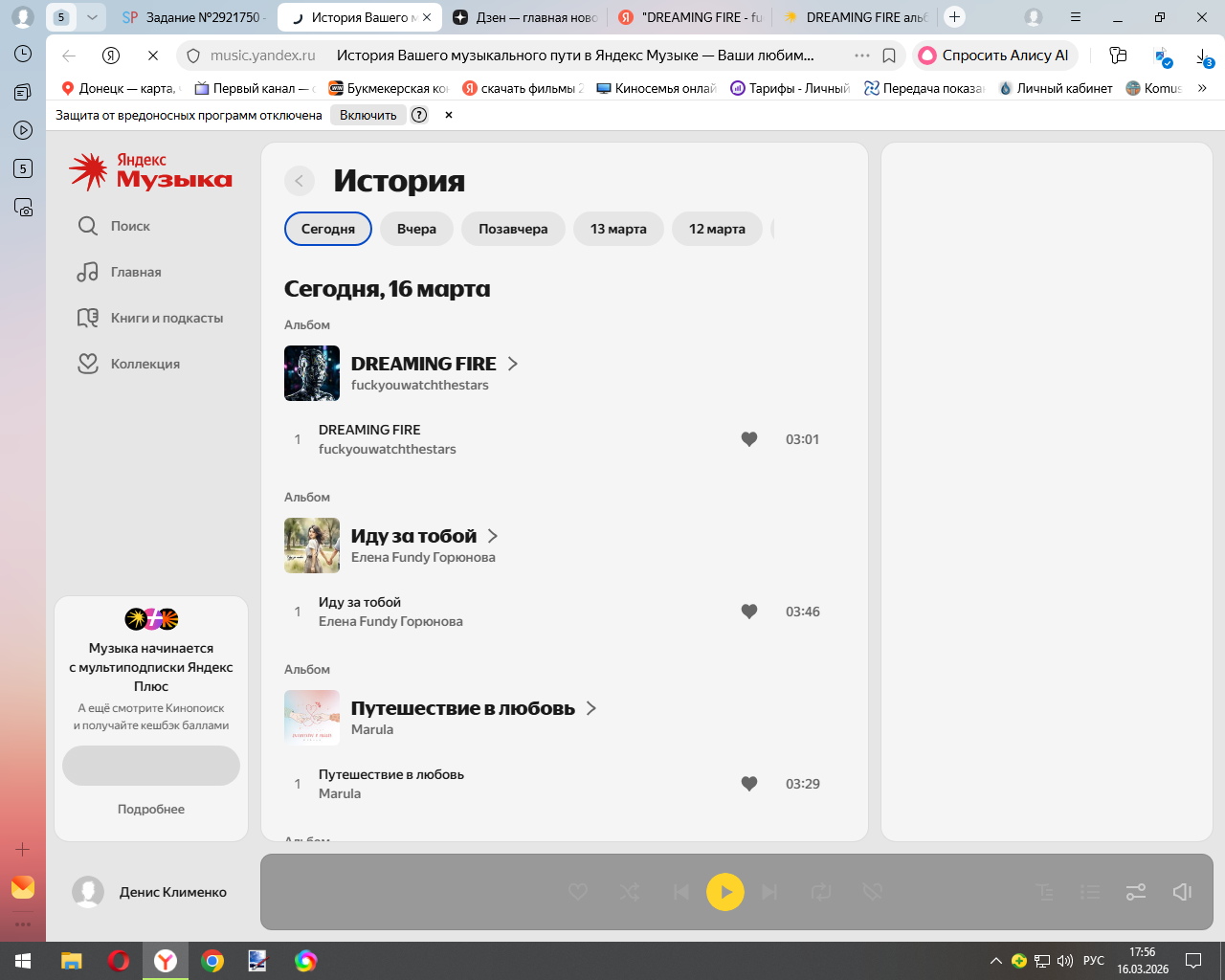Image resolution: width=1225 pixels, height=980 pixels.
Task: Switch to the Дзен browser tab
Action: point(524,17)
